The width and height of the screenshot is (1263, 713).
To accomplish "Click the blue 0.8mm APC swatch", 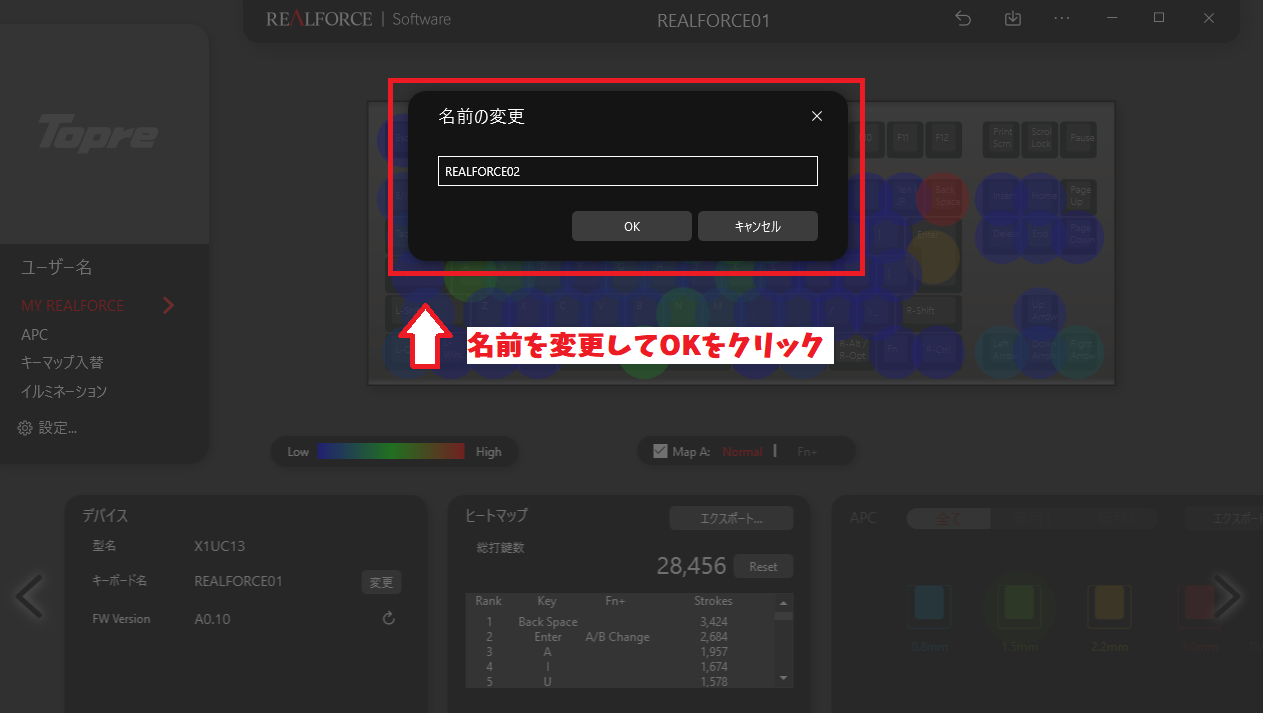I will point(930,603).
